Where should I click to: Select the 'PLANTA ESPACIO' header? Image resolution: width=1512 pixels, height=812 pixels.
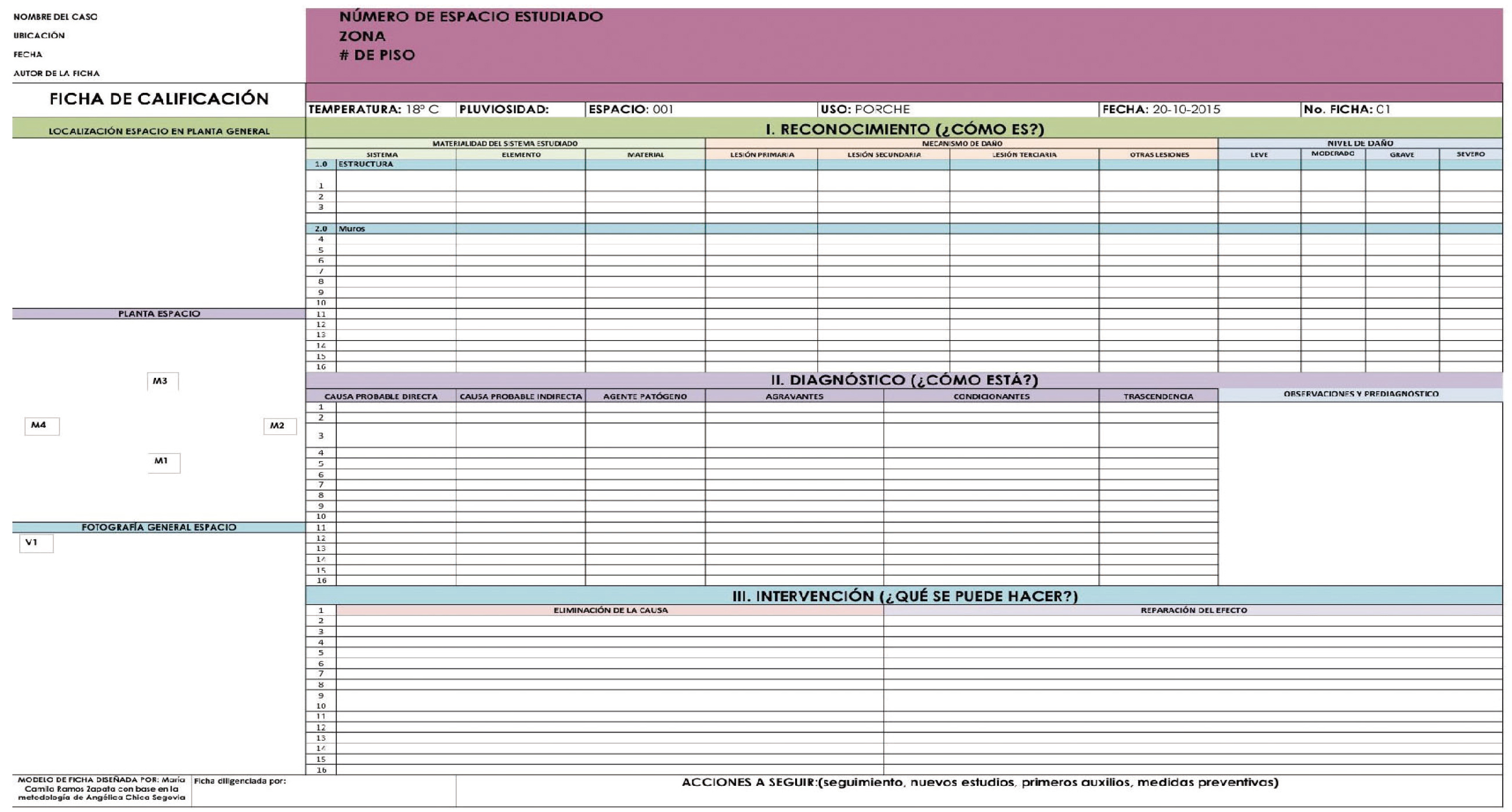point(158,313)
